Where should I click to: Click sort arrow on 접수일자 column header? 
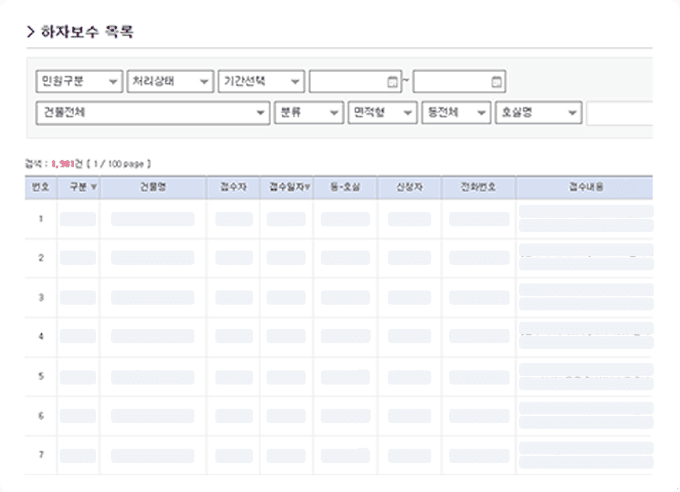(306, 187)
